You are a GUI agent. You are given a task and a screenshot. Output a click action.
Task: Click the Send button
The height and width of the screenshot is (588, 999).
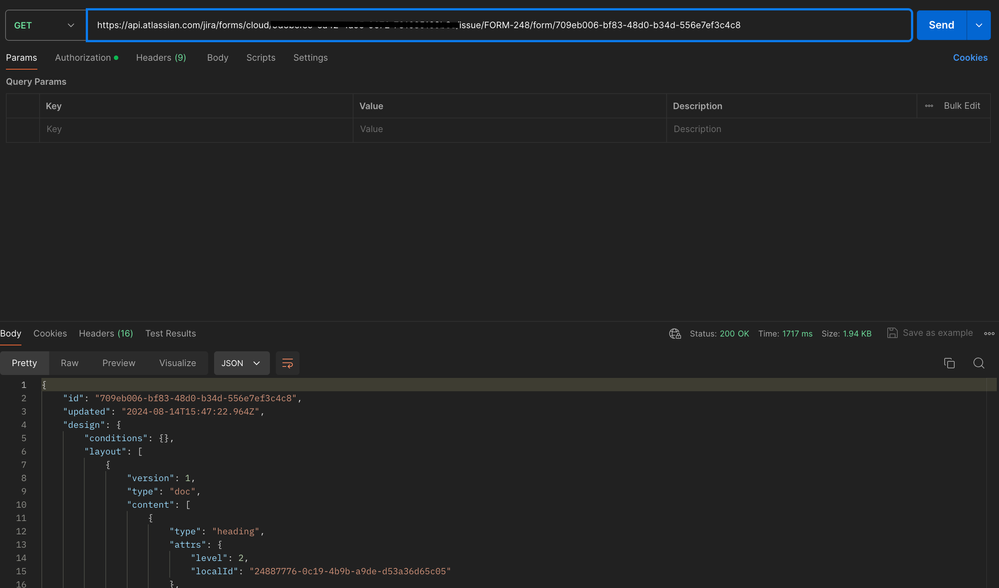tap(940, 24)
